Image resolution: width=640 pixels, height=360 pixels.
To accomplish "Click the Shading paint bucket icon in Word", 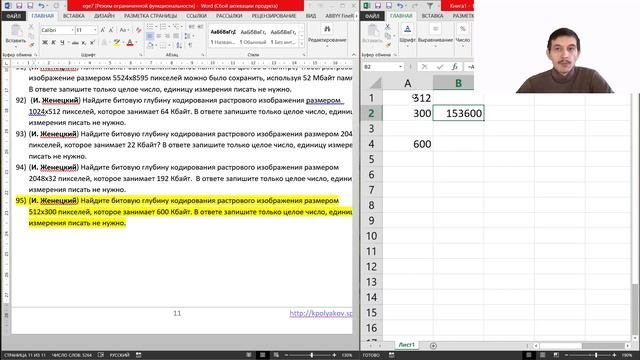I will [151, 45].
